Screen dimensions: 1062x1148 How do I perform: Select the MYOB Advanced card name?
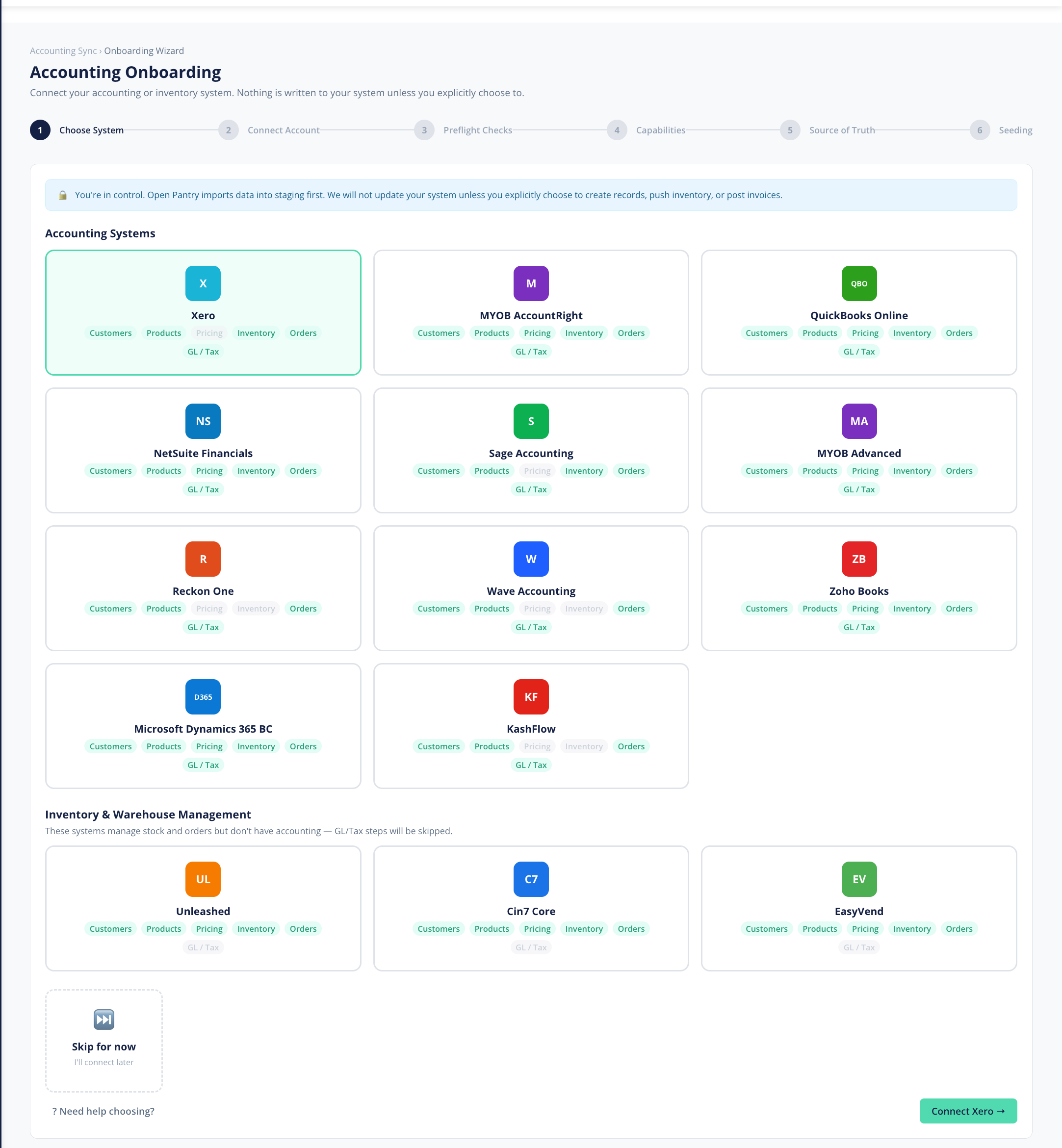(858, 453)
